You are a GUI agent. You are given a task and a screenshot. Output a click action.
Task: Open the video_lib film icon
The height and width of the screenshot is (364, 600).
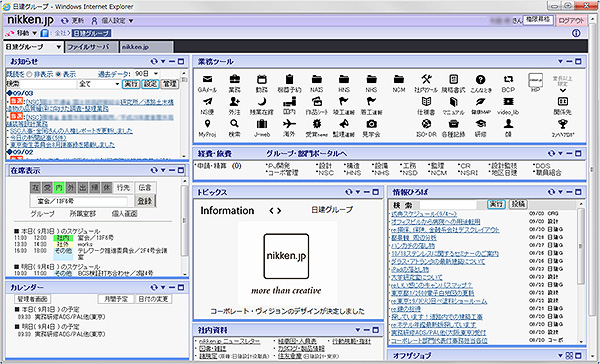pos(508,102)
